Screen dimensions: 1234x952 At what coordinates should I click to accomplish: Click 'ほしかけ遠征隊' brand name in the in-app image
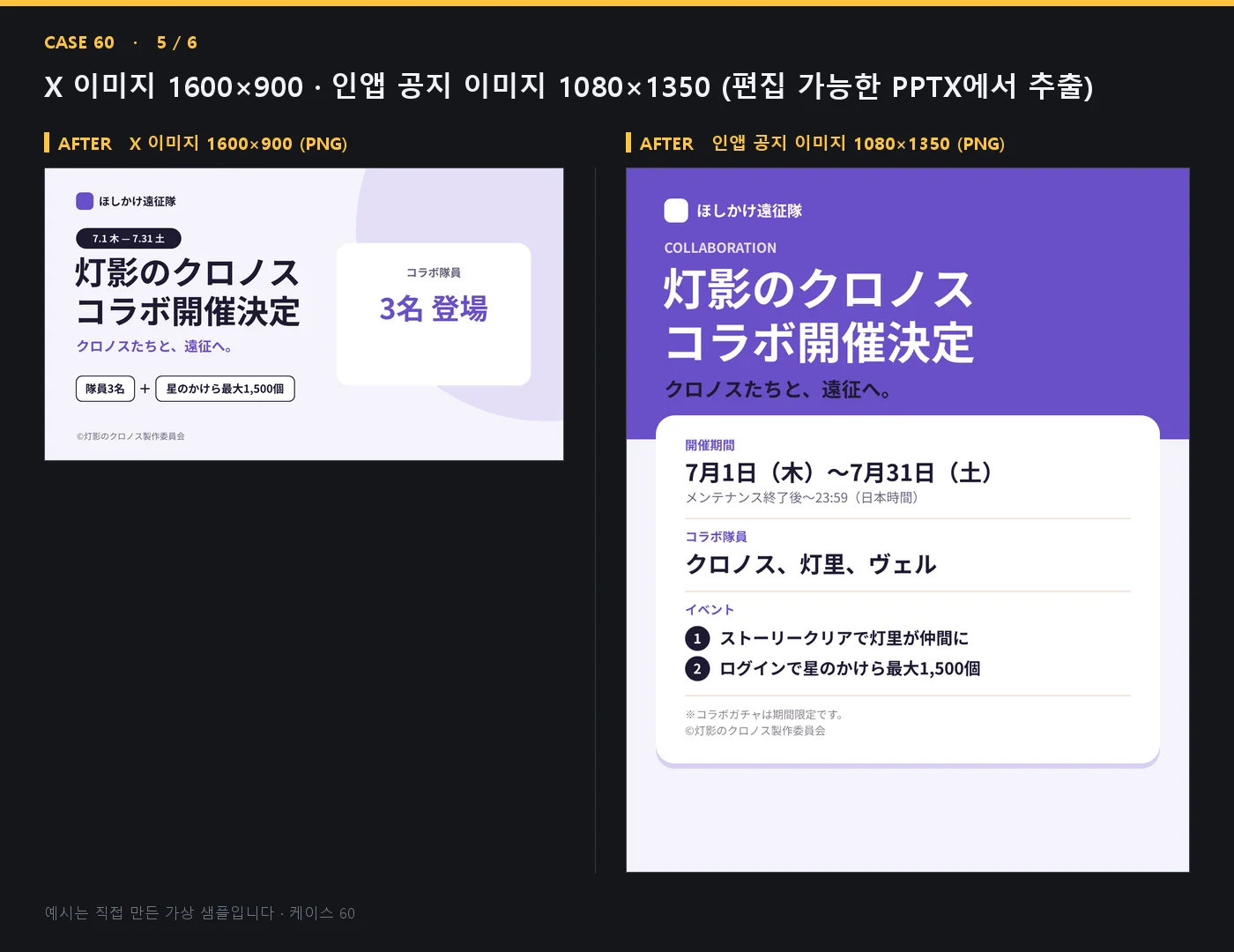749,211
